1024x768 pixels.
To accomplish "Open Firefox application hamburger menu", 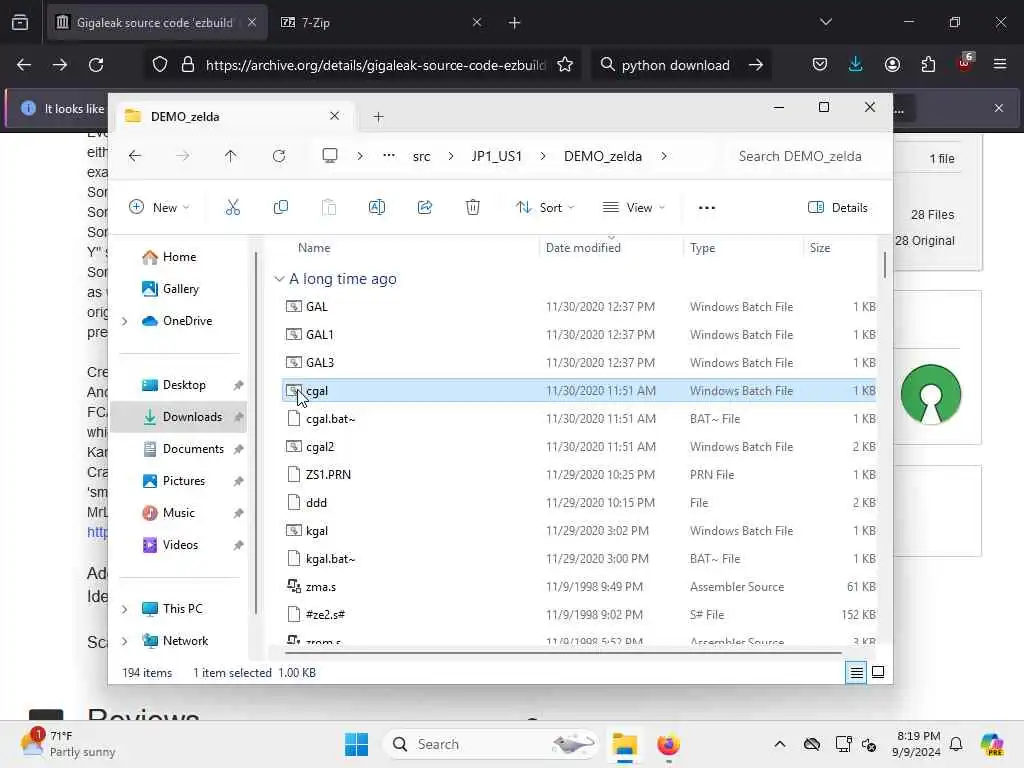I will click(1000, 65).
